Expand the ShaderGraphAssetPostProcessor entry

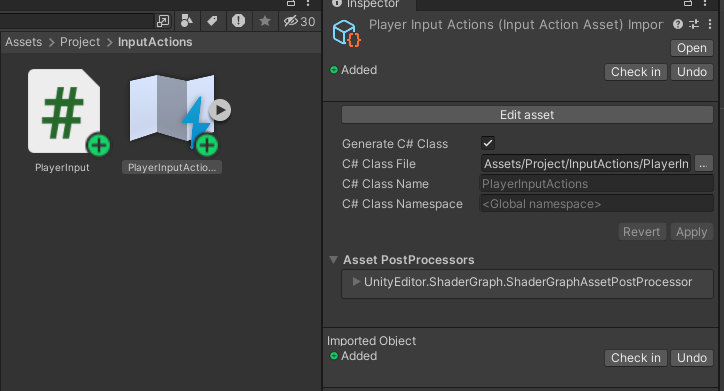(356, 282)
